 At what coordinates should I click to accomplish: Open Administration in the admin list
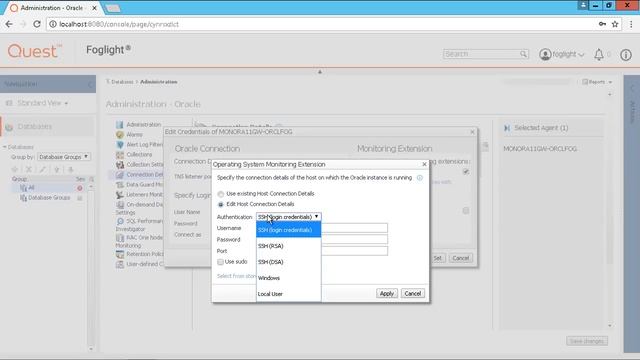[x=143, y=124]
